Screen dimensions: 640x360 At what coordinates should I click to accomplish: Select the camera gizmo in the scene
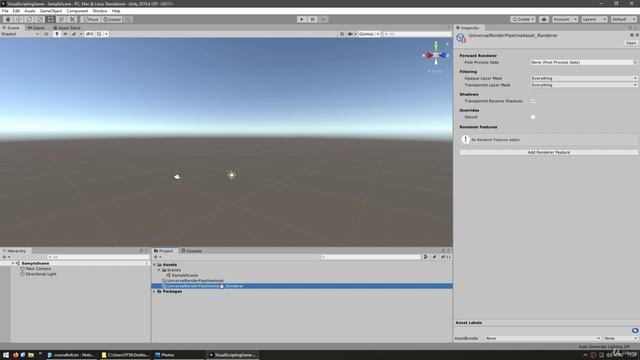[x=177, y=176]
